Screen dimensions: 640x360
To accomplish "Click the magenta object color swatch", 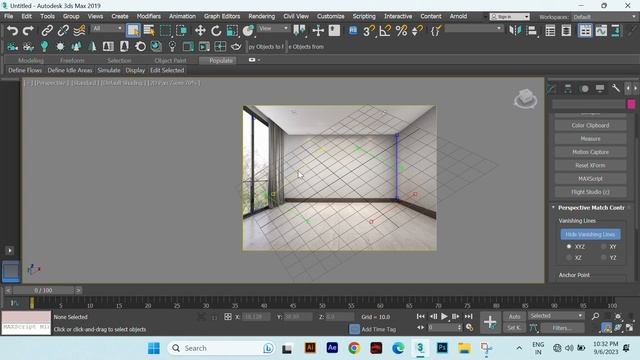I will tap(631, 104).
